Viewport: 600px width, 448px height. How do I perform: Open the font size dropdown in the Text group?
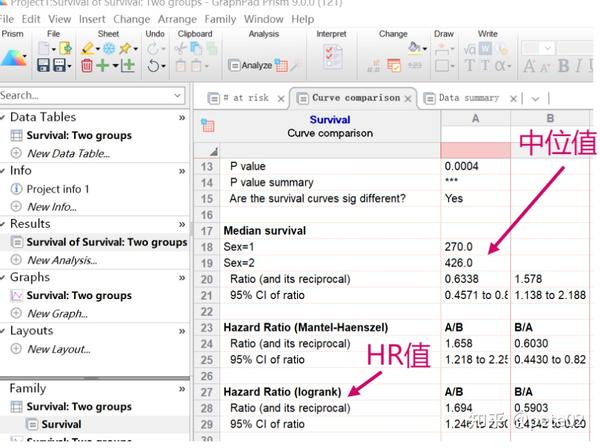548,48
